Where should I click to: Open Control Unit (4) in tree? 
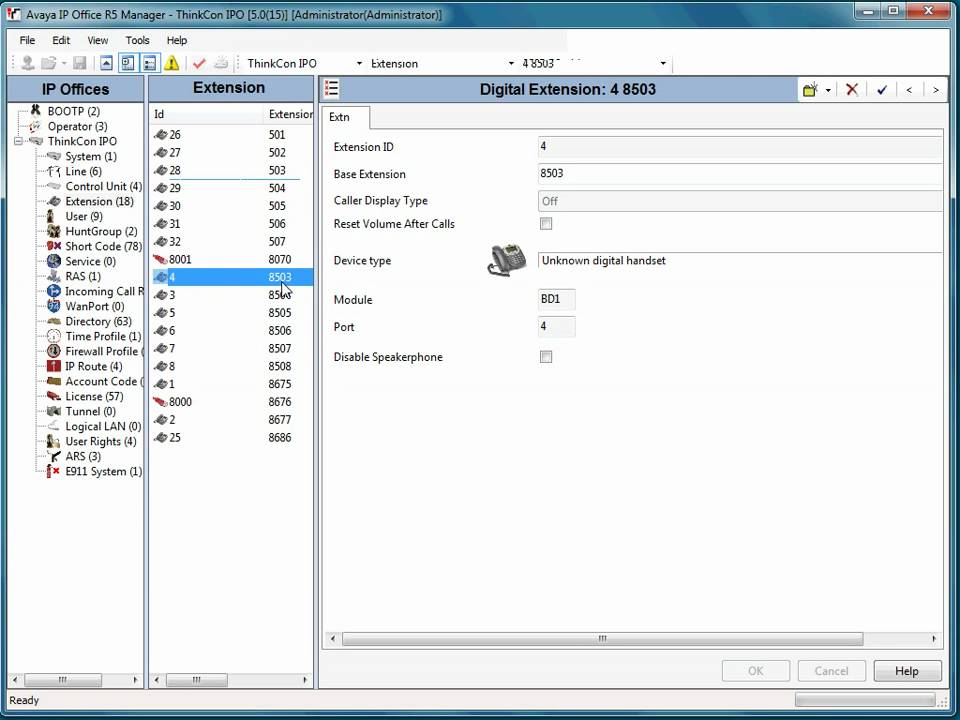click(x=103, y=187)
